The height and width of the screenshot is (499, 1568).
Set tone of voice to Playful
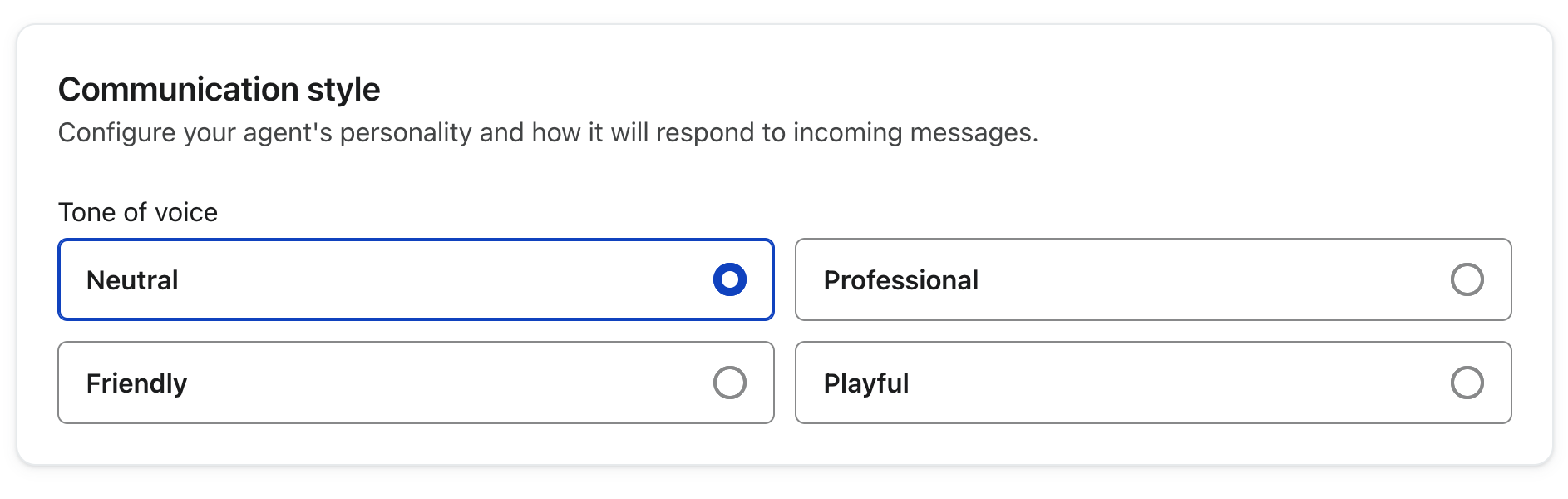coord(1467,383)
